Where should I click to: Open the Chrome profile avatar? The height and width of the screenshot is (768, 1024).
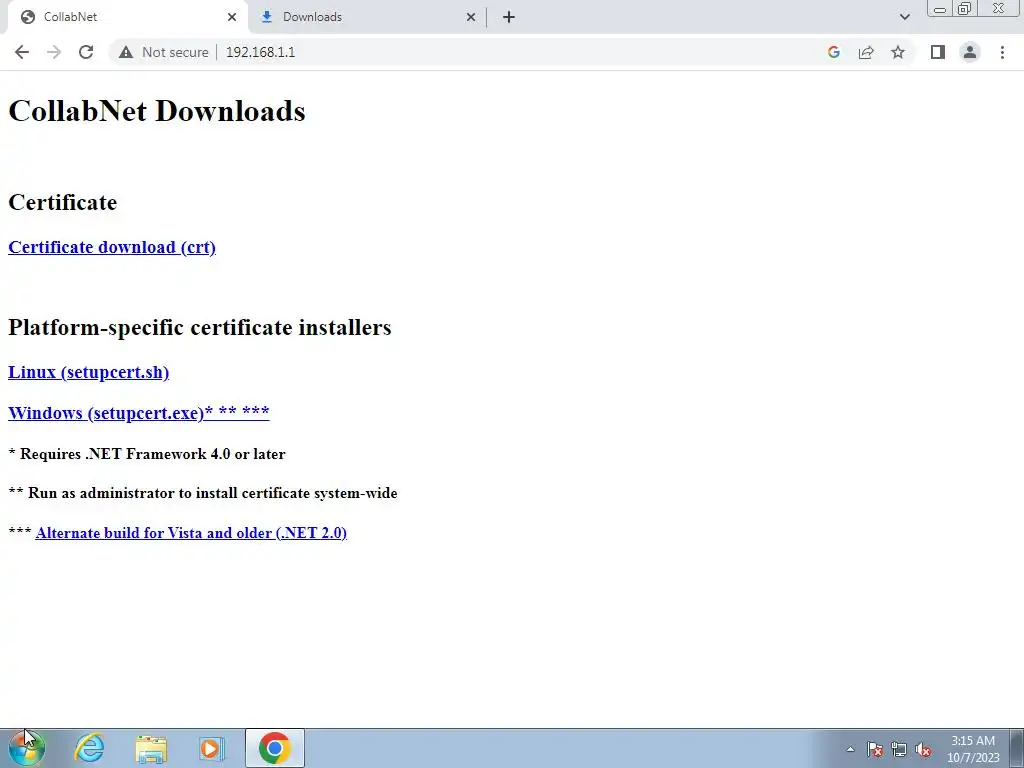click(970, 52)
